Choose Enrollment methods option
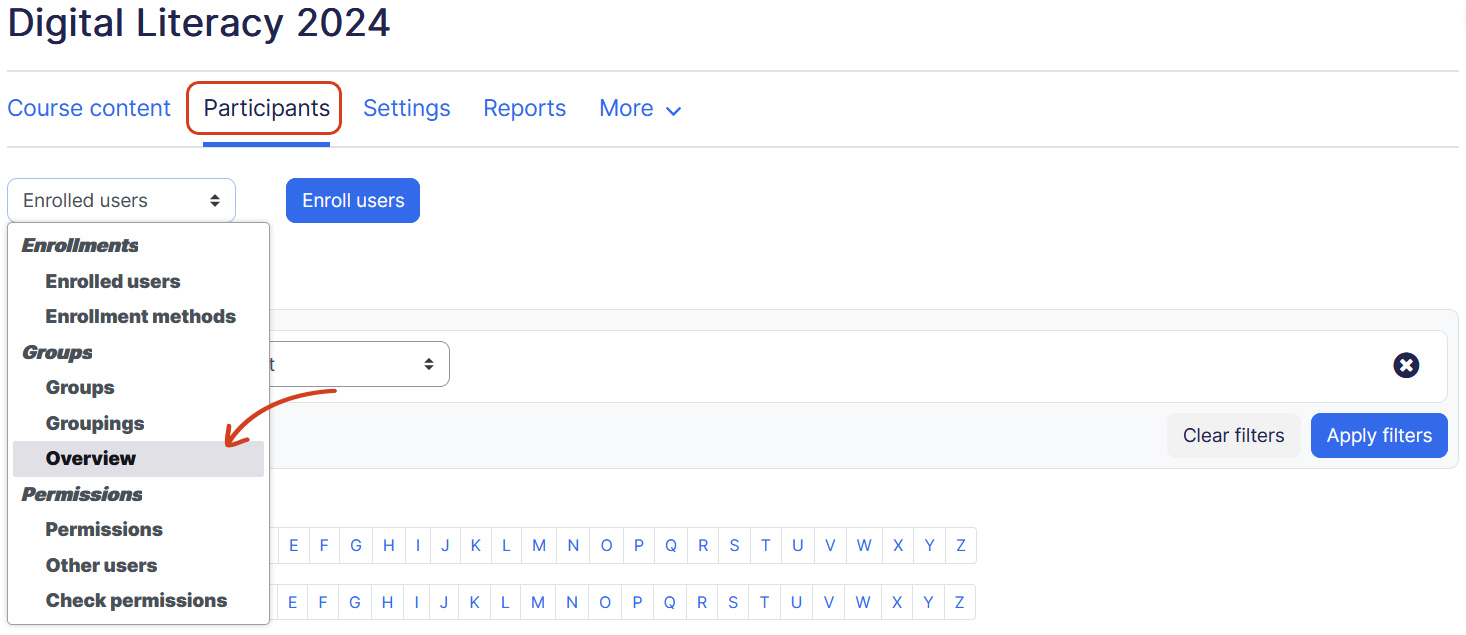Image resolution: width=1466 pixels, height=635 pixels. (138, 316)
